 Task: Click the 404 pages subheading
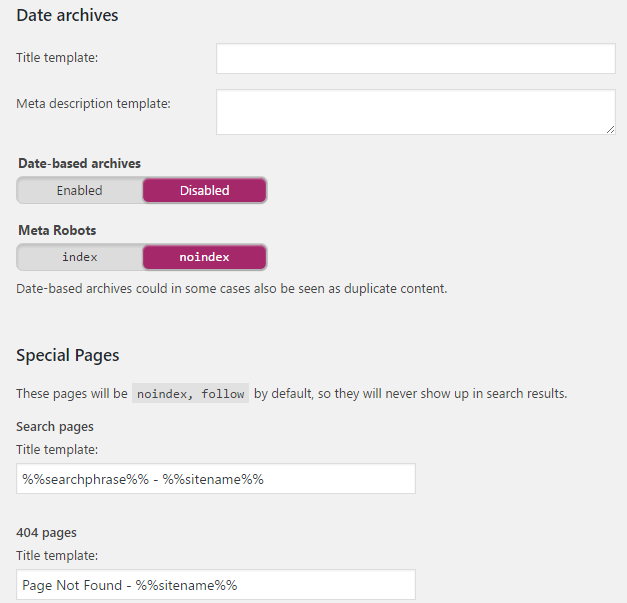click(x=47, y=532)
